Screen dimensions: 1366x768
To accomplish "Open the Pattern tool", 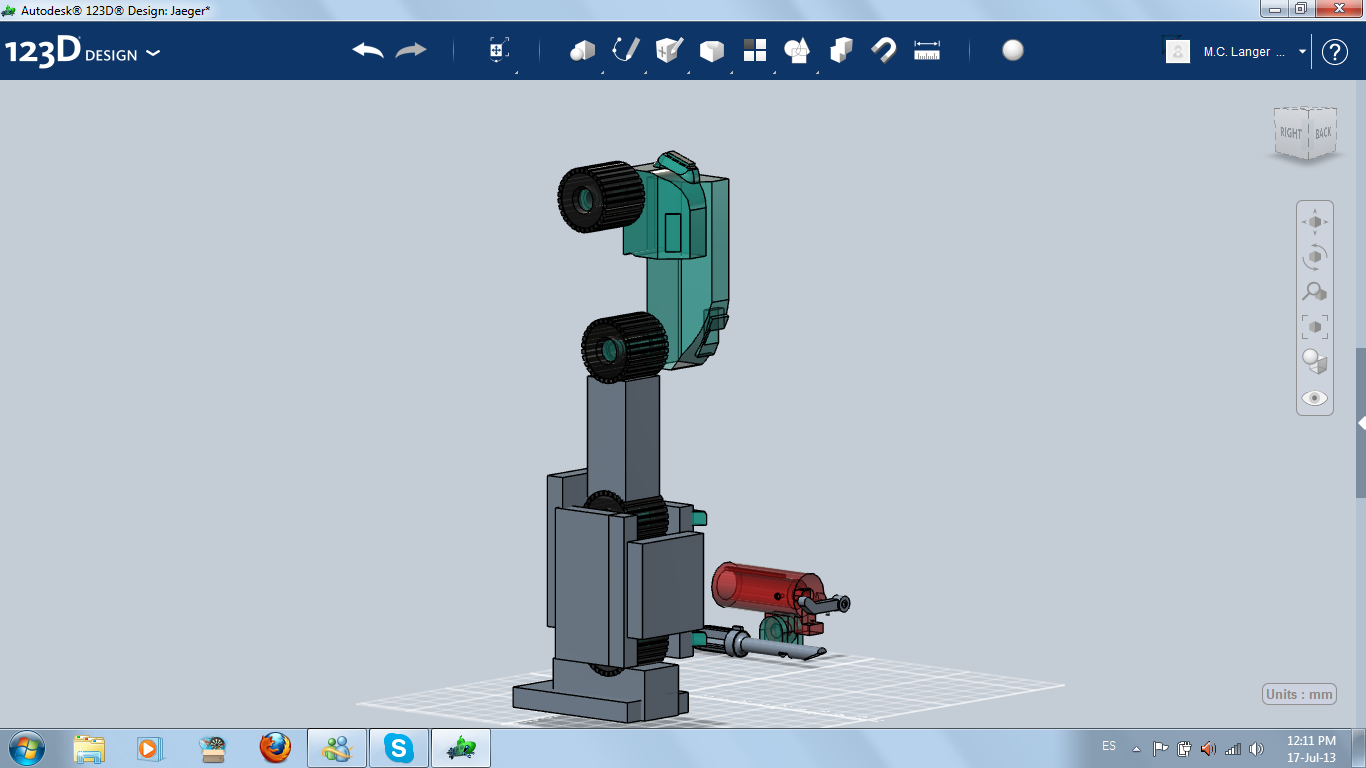I will point(755,50).
